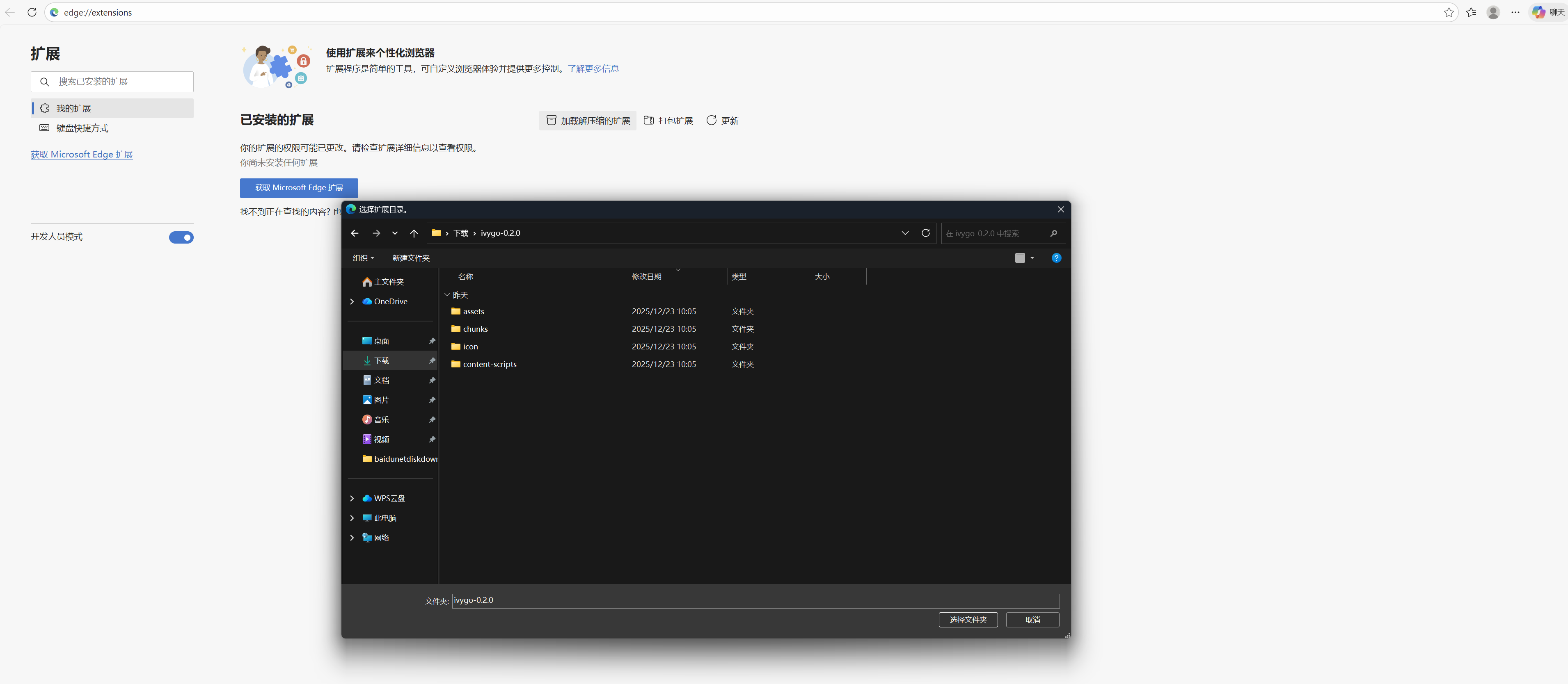1568x684 pixels.
Task: Click the dialog's back navigation arrow
Action: [355, 233]
